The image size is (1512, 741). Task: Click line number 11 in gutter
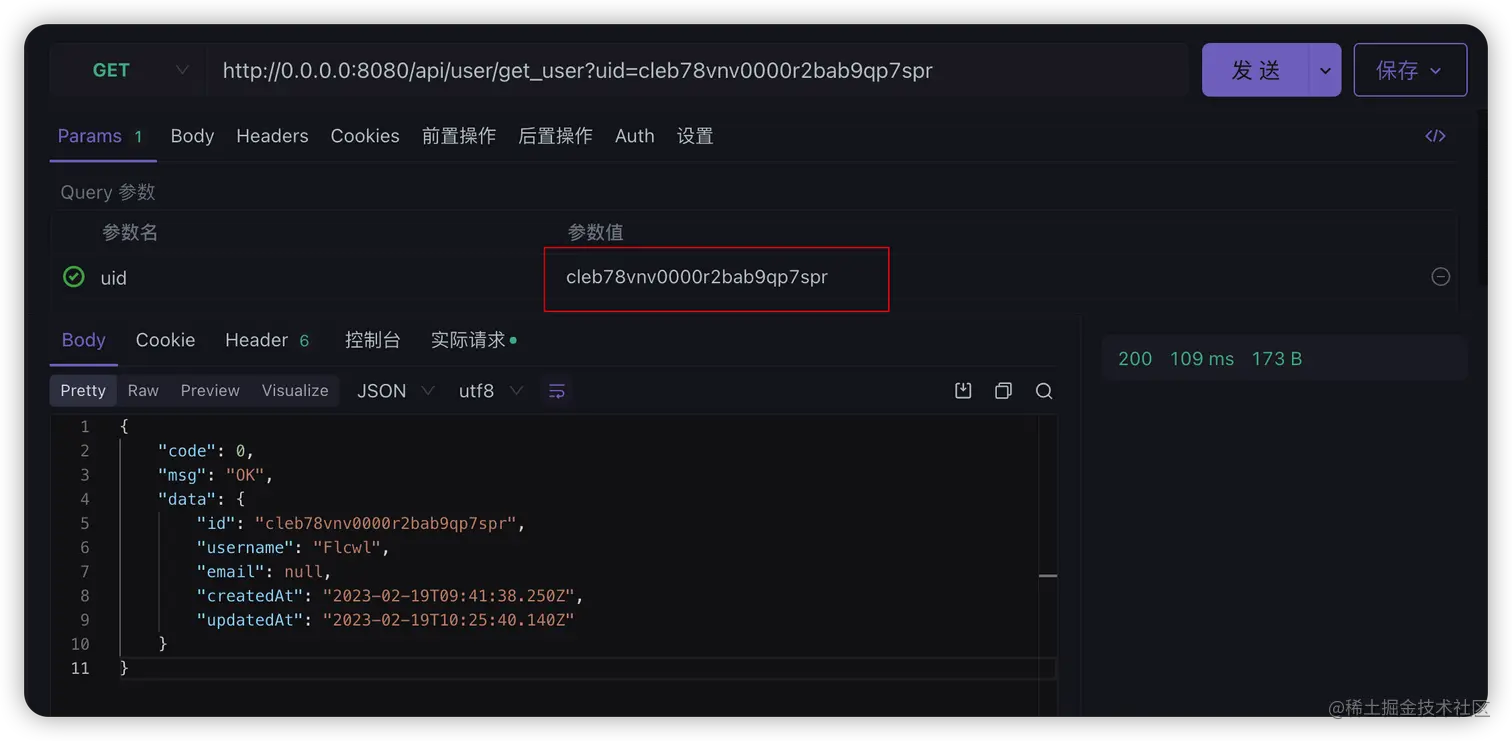point(80,668)
